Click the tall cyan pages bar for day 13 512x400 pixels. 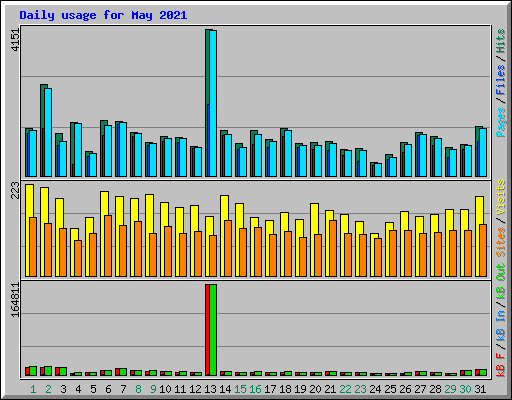tap(213, 103)
